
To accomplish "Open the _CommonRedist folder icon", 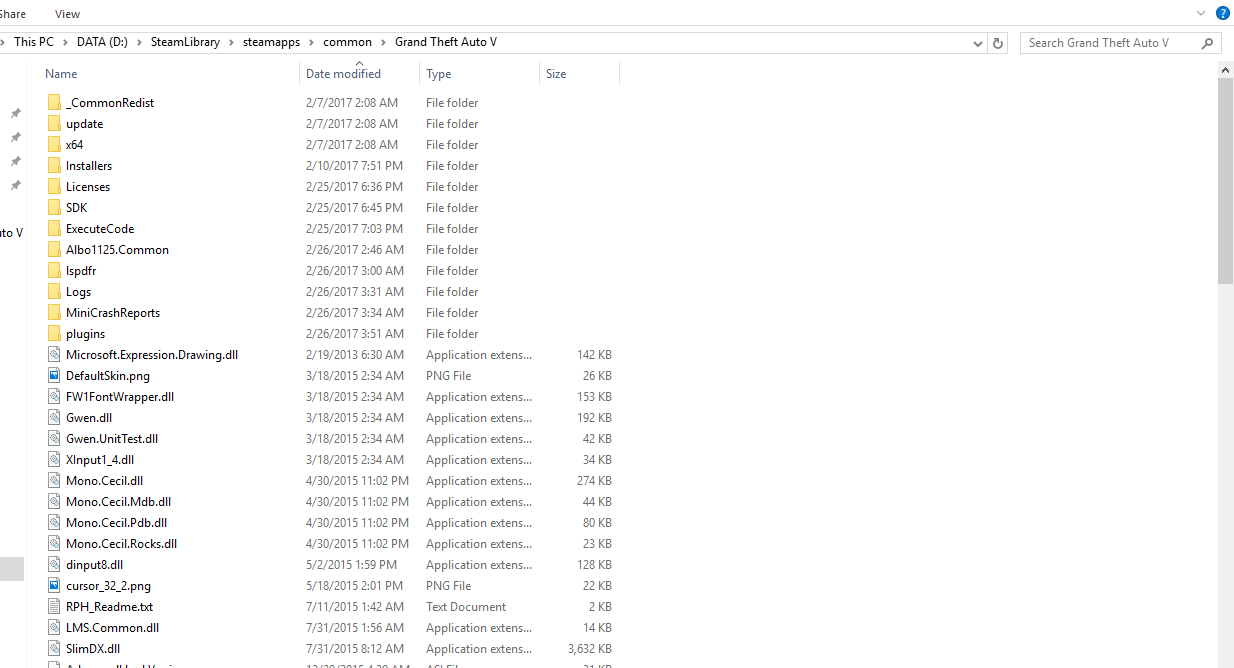I will click(54, 102).
